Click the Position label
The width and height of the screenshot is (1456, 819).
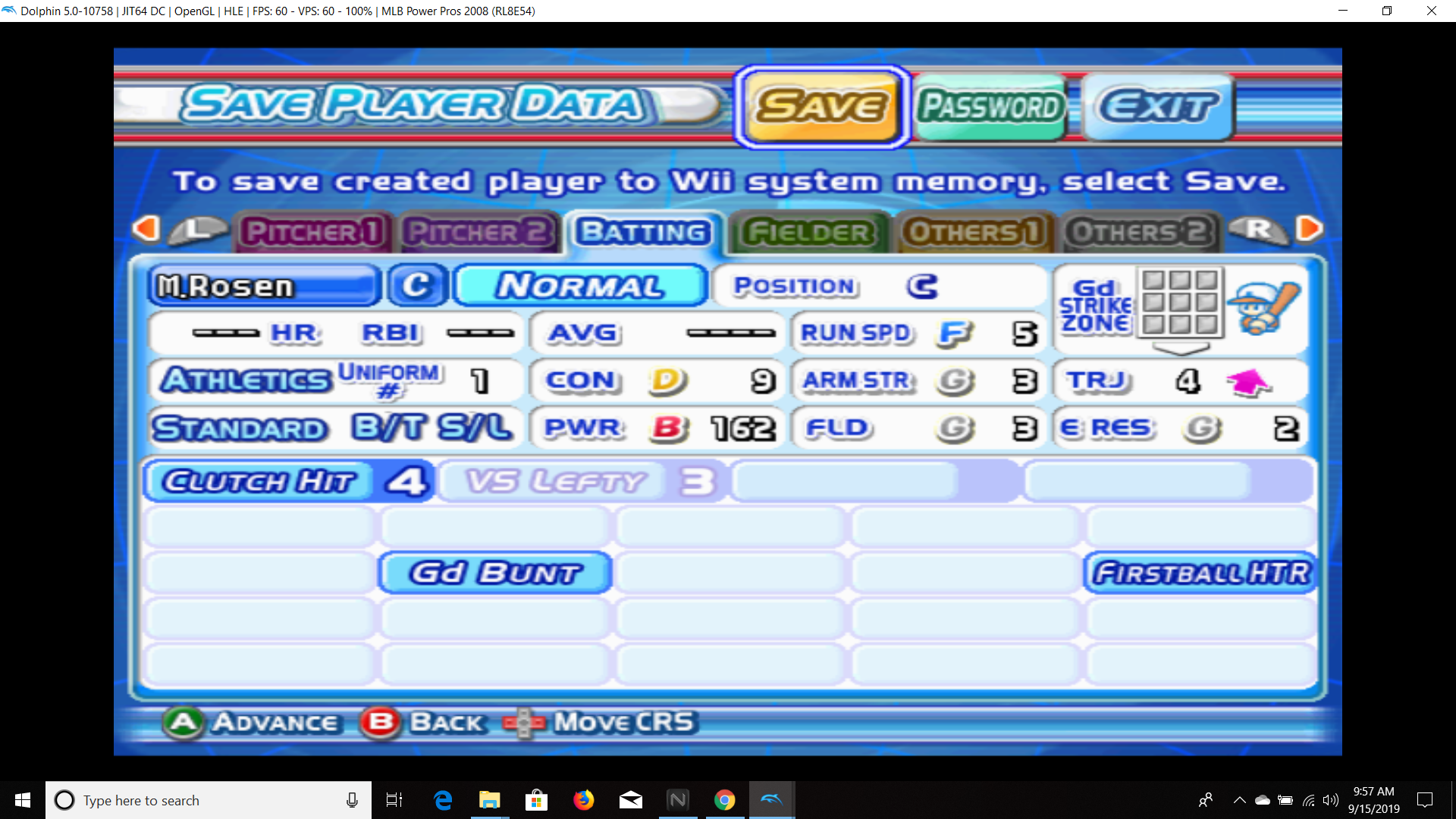click(x=795, y=286)
